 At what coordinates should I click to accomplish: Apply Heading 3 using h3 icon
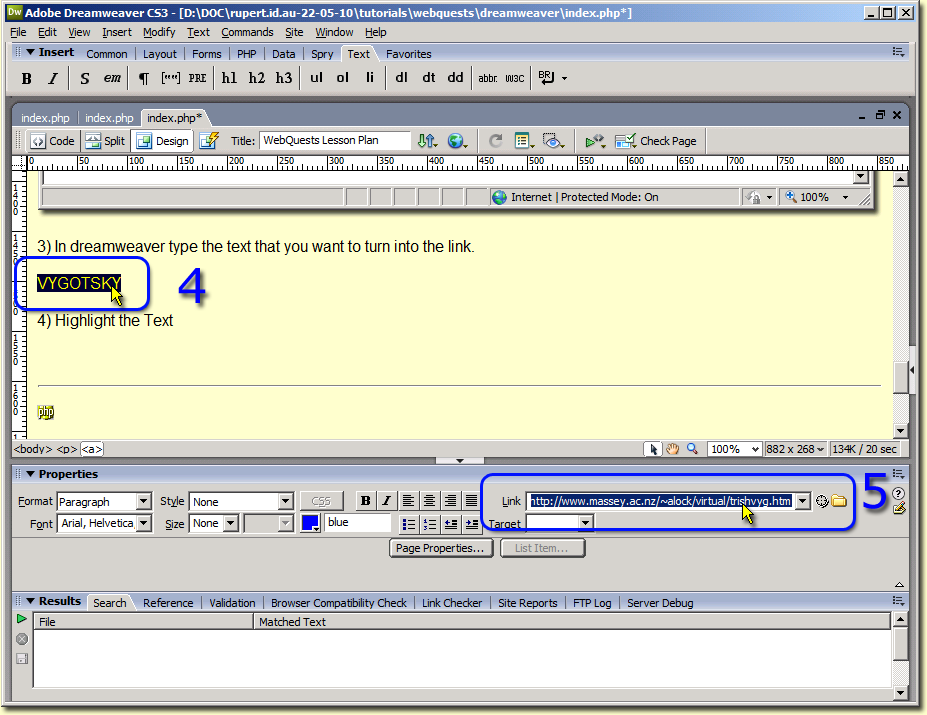point(284,78)
